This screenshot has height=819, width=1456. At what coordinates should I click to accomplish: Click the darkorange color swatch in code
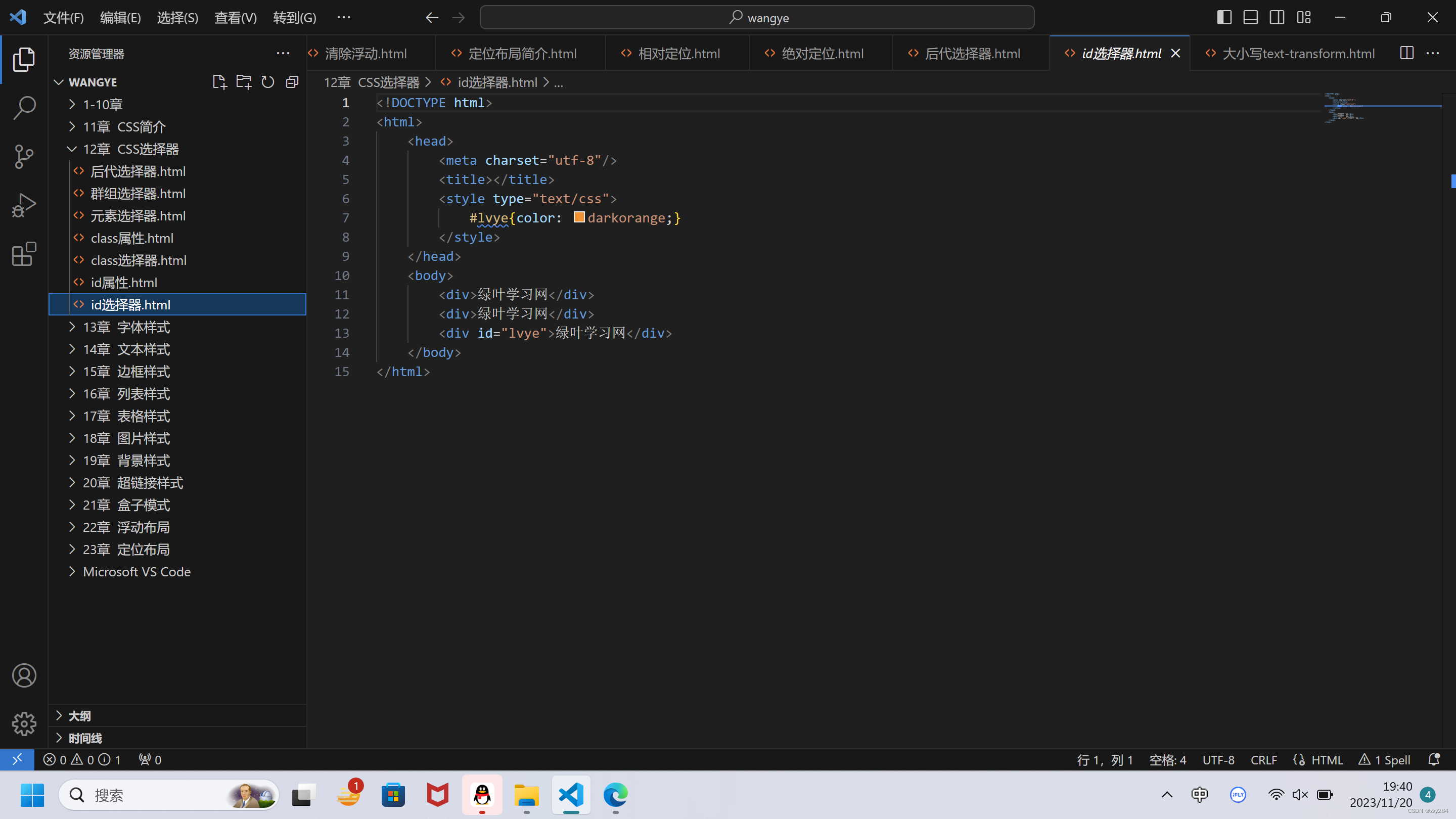[579, 217]
